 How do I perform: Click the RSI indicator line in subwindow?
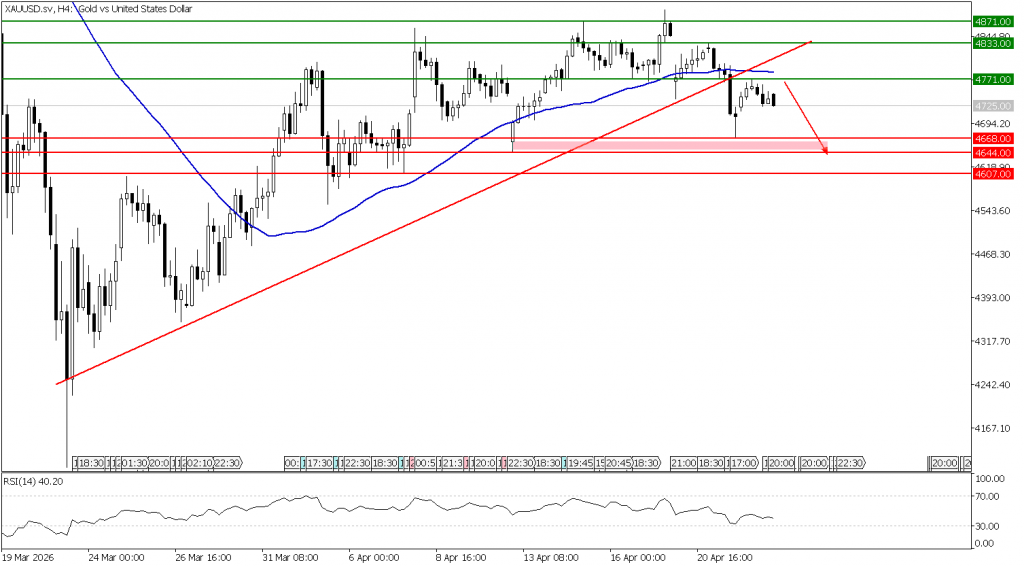point(400,508)
